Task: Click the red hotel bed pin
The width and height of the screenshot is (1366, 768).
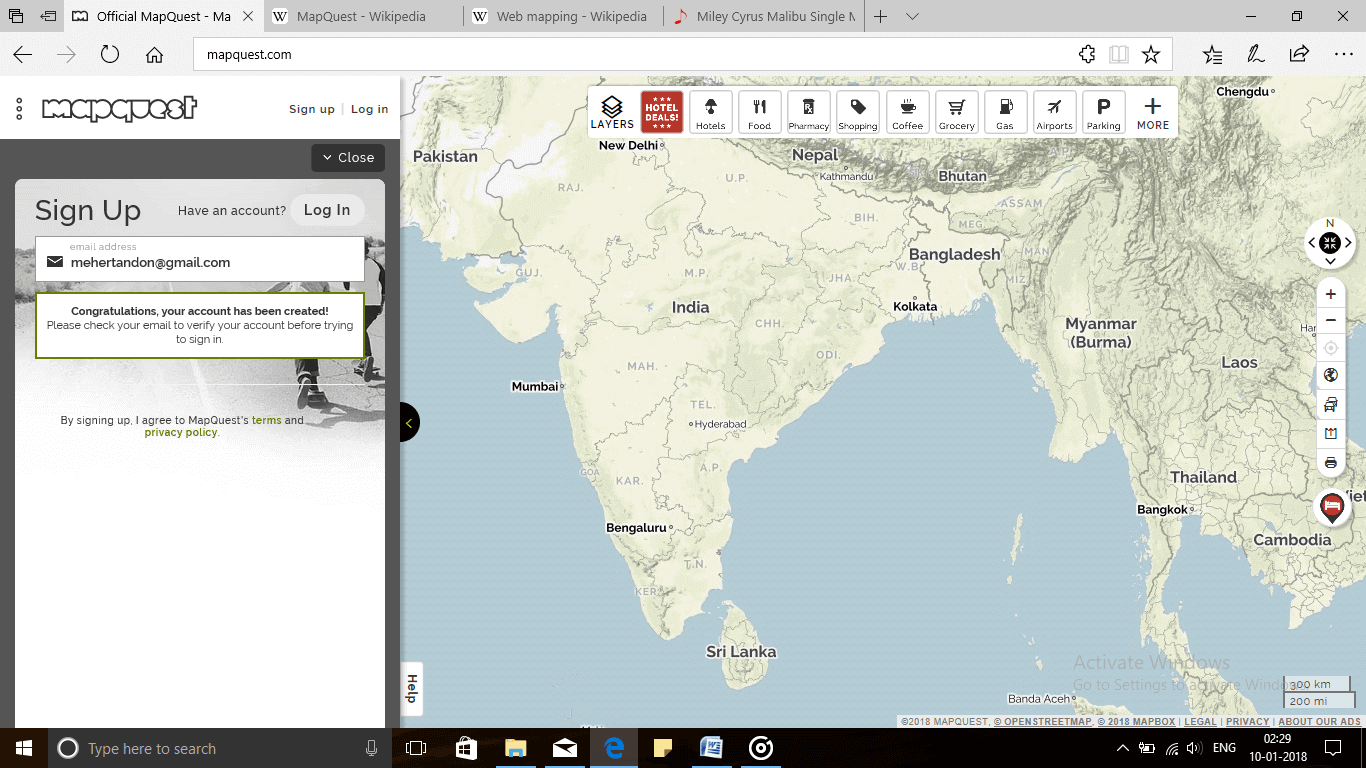Action: point(1331,507)
